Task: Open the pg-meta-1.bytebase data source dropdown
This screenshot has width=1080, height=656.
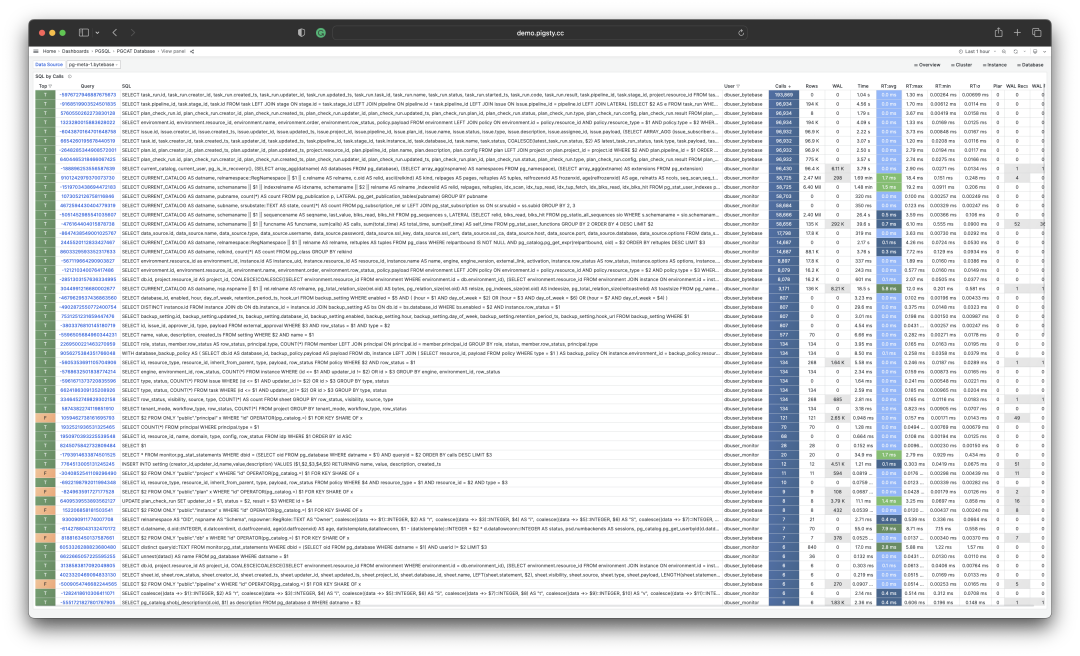Action: pyautogui.click(x=94, y=64)
